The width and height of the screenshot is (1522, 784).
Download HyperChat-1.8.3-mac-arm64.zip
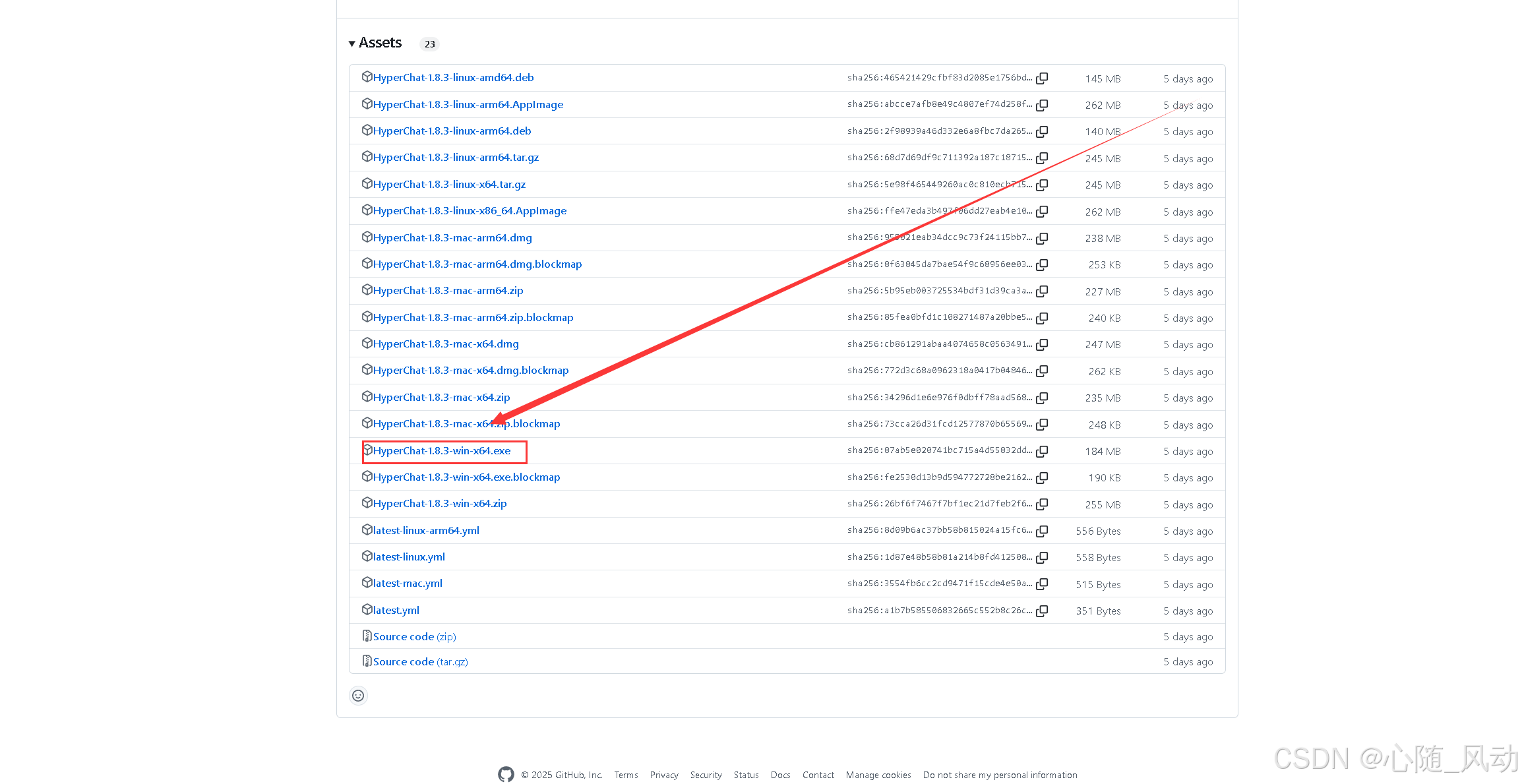coord(448,291)
